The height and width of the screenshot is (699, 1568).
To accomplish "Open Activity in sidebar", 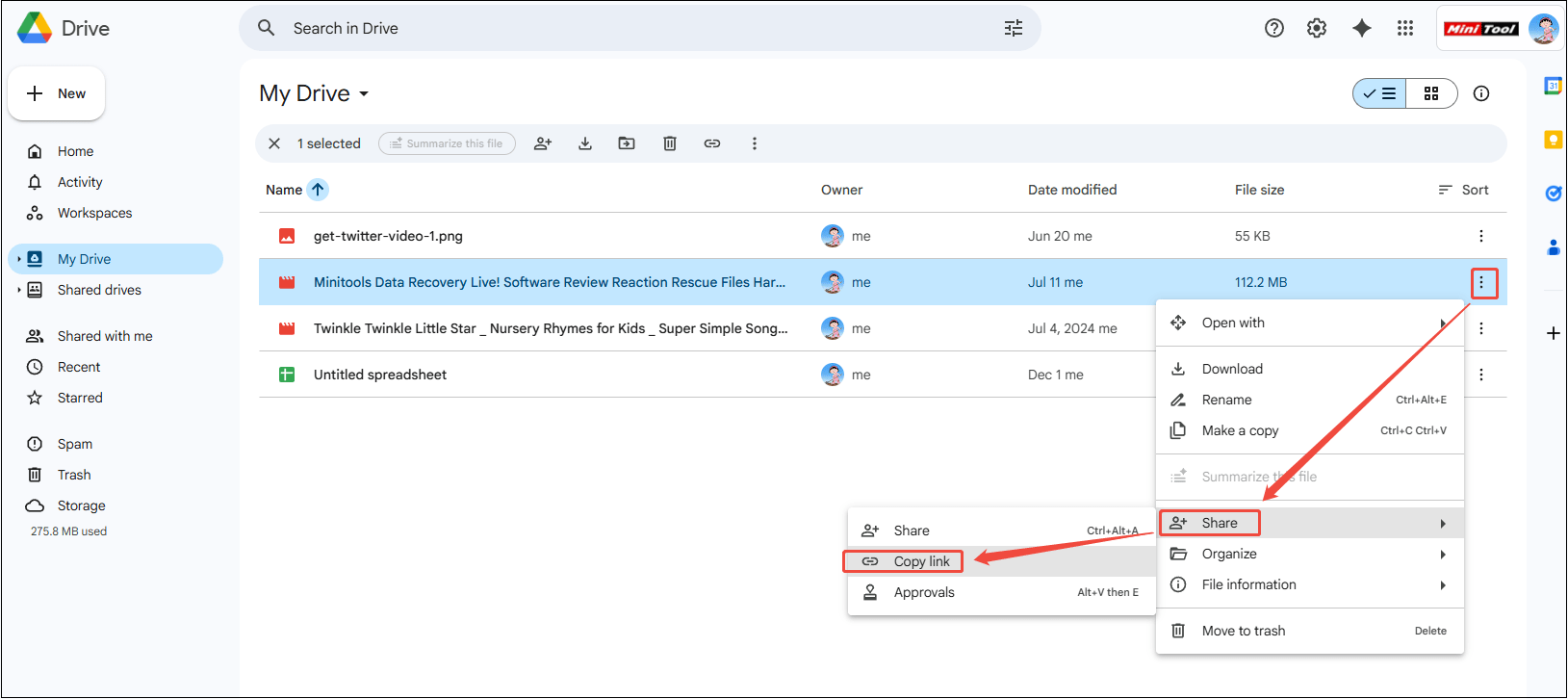I will pyautogui.click(x=116, y=182).
